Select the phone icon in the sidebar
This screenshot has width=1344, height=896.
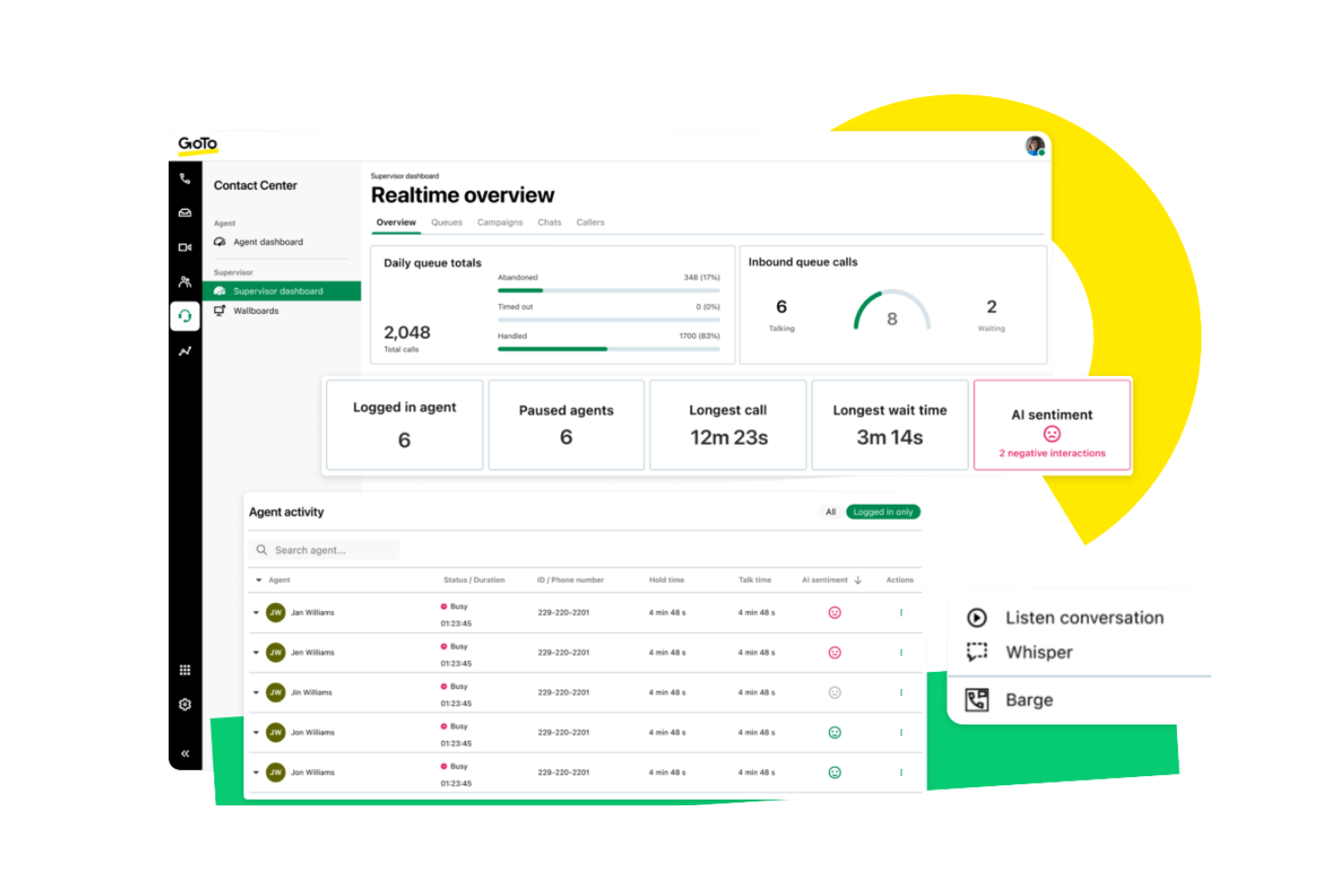(x=185, y=178)
